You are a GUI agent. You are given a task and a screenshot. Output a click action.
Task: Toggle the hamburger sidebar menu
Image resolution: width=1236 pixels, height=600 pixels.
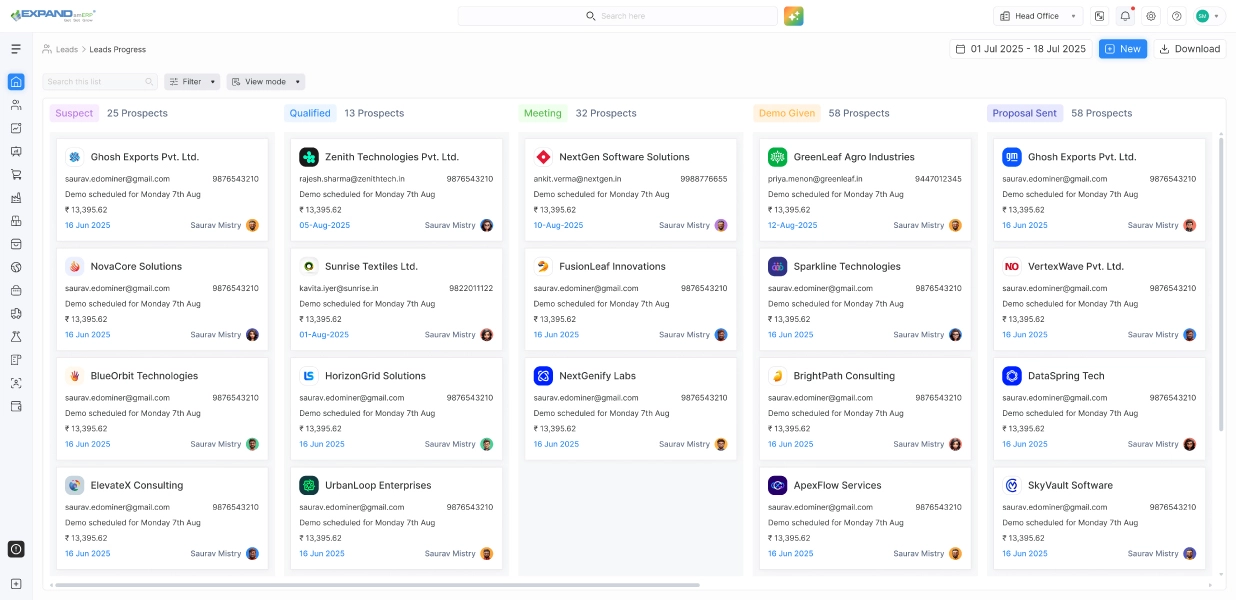(16, 49)
